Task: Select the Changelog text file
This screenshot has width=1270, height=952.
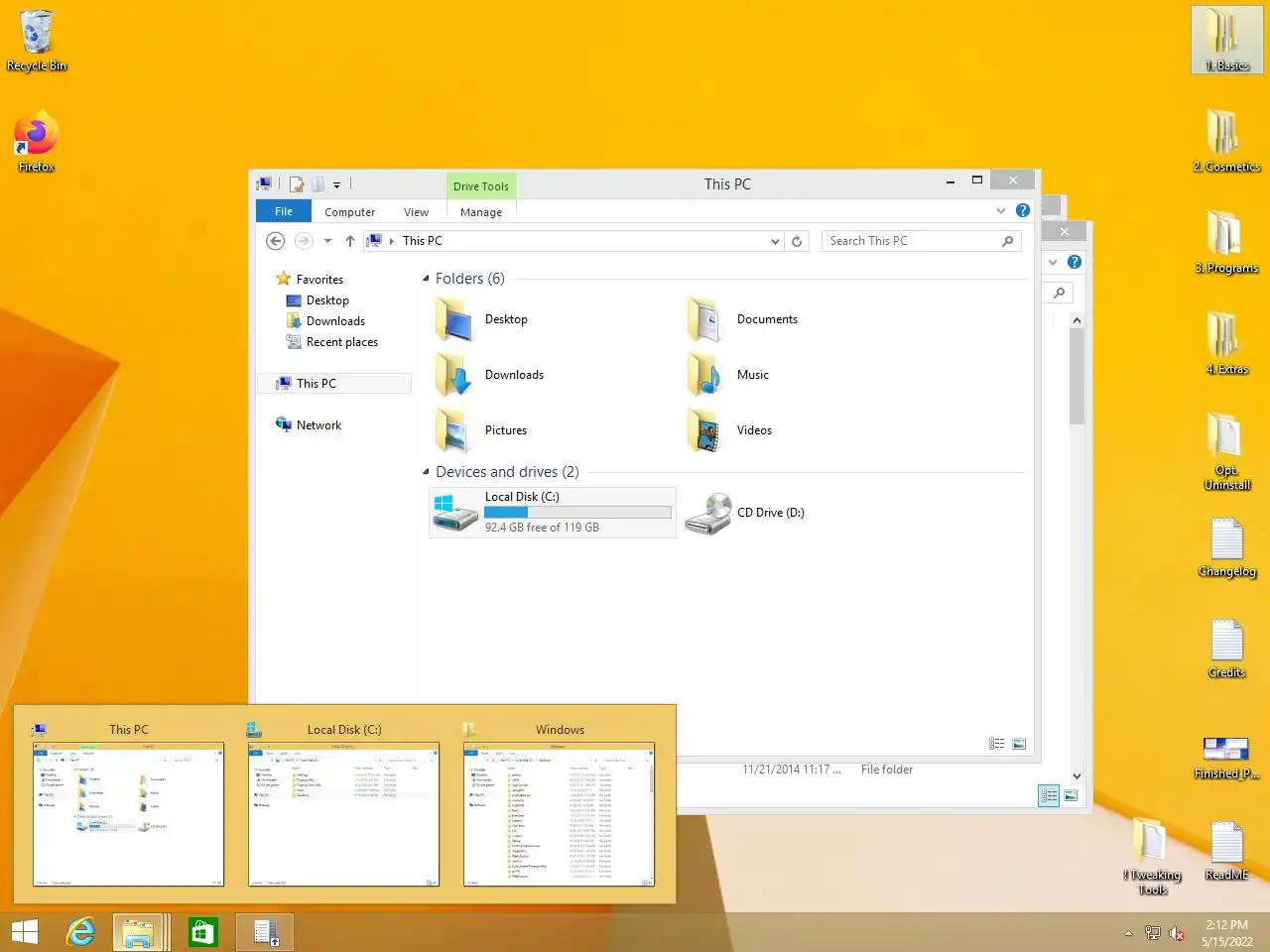Action: pos(1227,547)
